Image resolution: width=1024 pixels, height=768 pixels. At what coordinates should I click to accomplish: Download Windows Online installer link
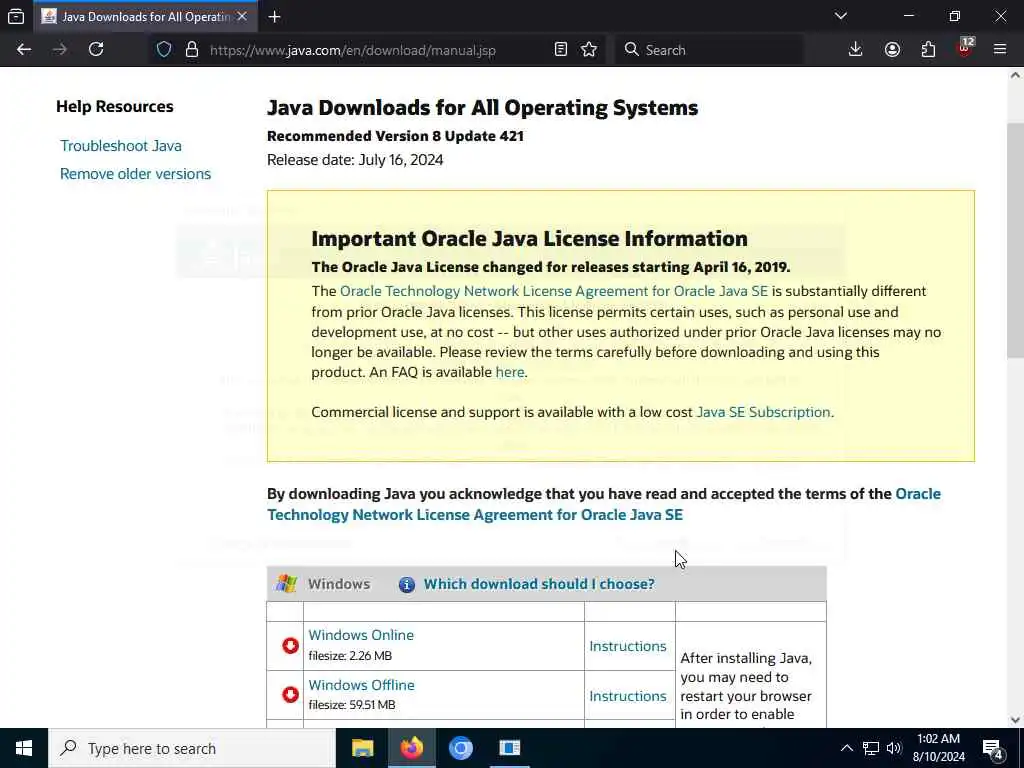click(360, 635)
